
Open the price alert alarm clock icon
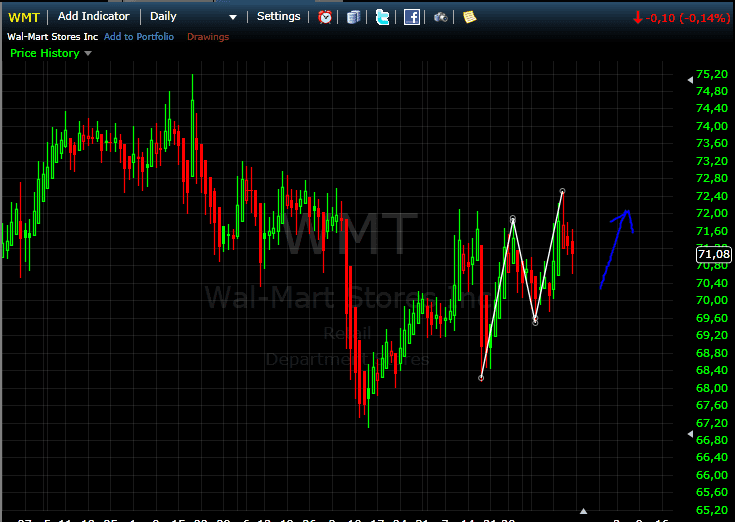coord(325,17)
